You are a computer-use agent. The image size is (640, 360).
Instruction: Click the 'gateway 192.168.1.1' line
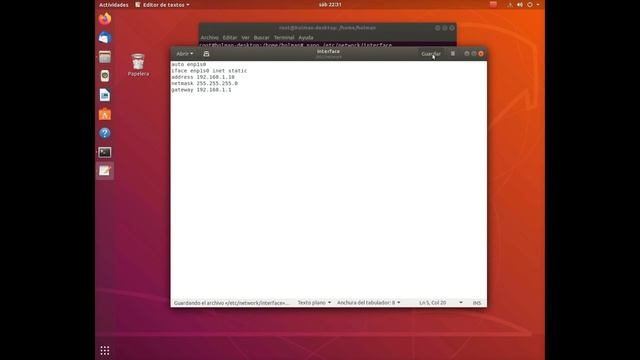pyautogui.click(x=201, y=90)
